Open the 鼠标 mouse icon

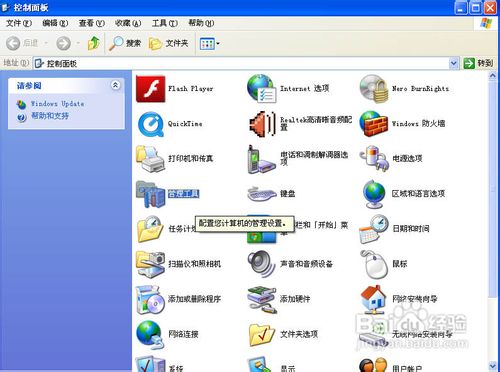pyautogui.click(x=375, y=265)
